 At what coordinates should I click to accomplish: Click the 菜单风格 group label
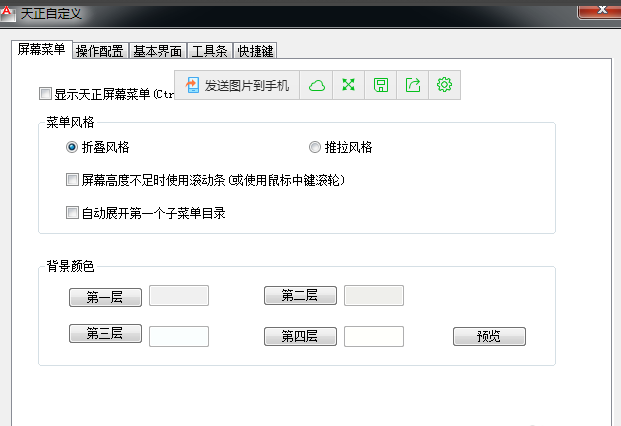(x=70, y=122)
